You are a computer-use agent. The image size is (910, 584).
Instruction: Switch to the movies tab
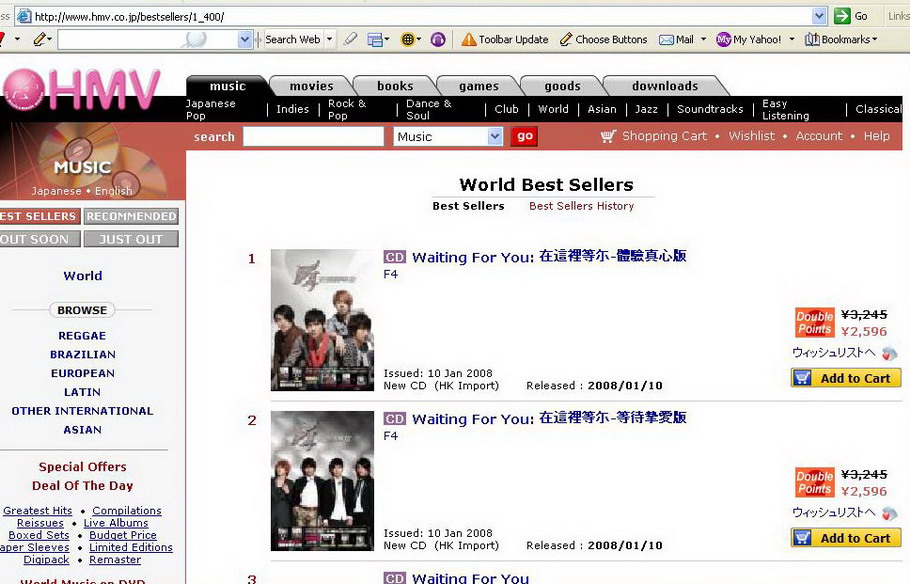[312, 86]
